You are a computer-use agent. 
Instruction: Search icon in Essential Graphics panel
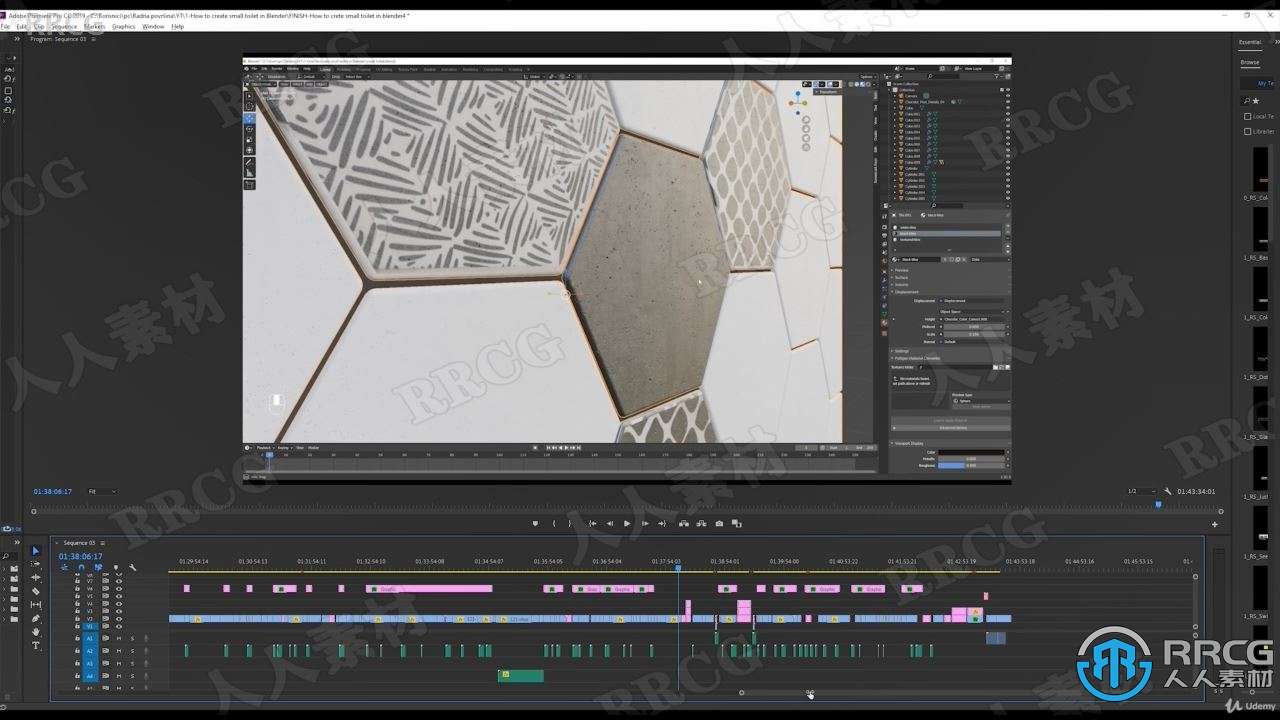(1246, 101)
